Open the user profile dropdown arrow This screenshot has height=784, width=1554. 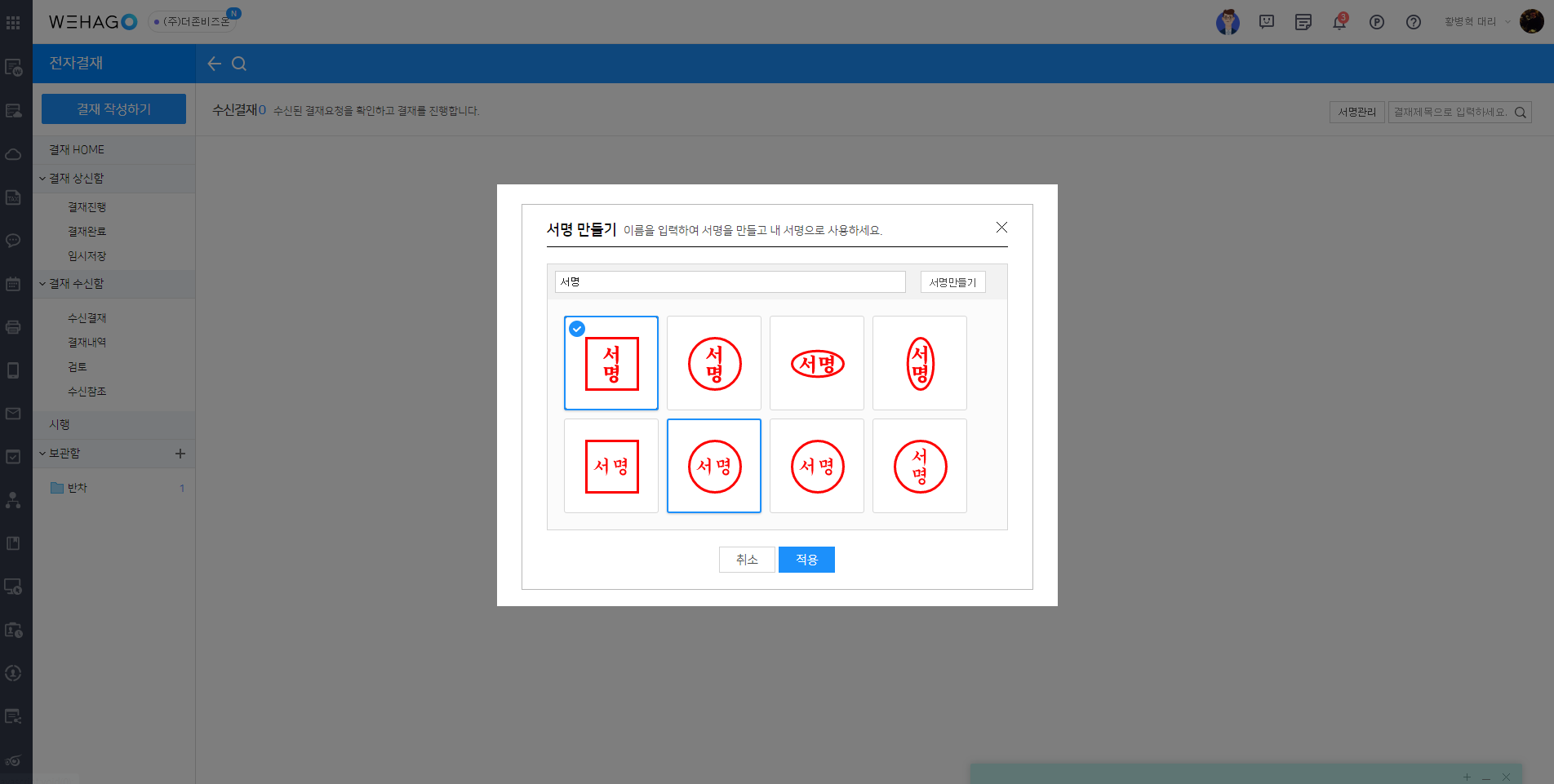(1507, 22)
